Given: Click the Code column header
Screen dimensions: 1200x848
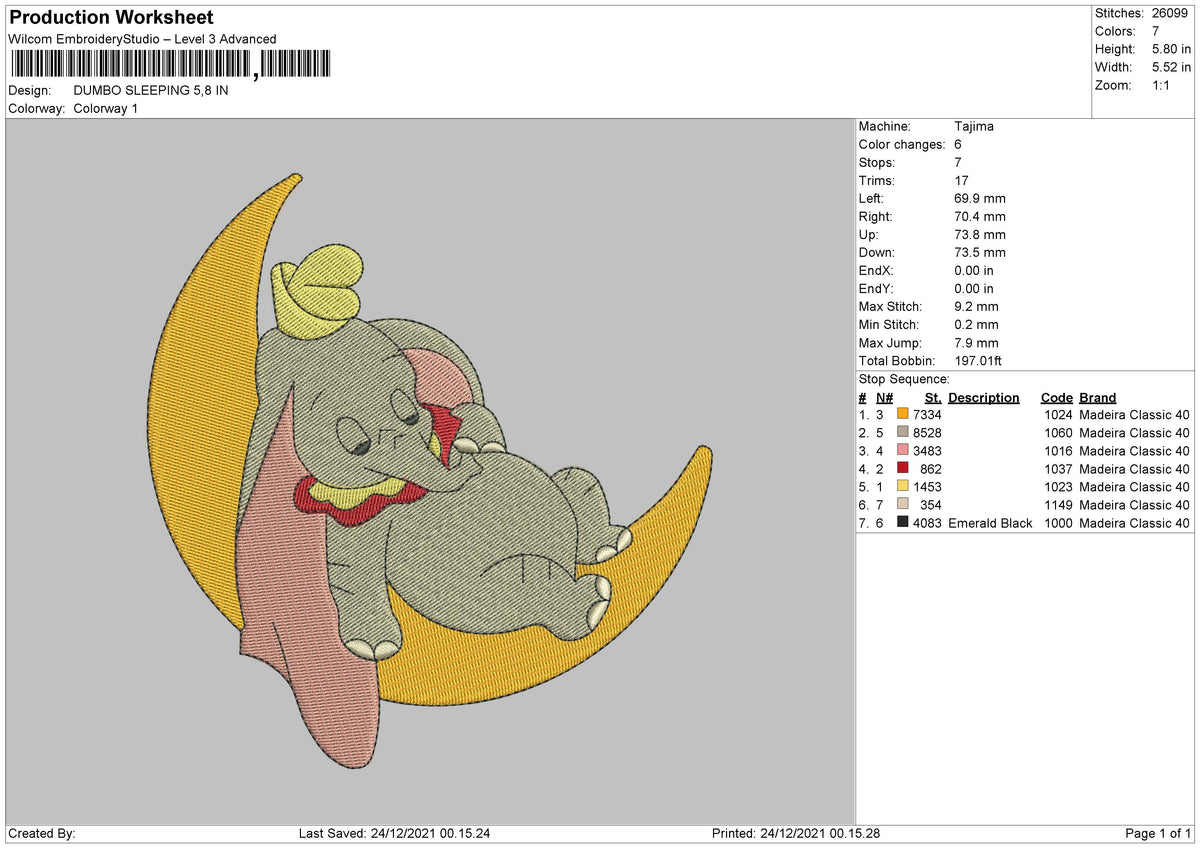Looking at the screenshot, I should pyautogui.click(x=1057, y=397).
